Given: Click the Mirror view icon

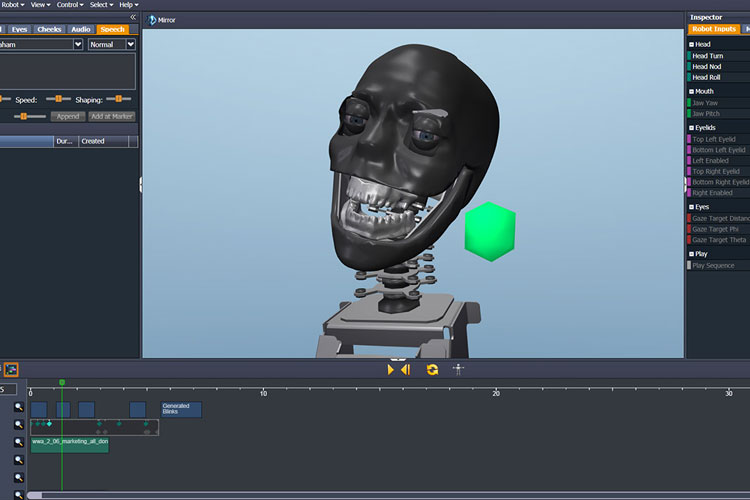Looking at the screenshot, I should click(x=152, y=20).
